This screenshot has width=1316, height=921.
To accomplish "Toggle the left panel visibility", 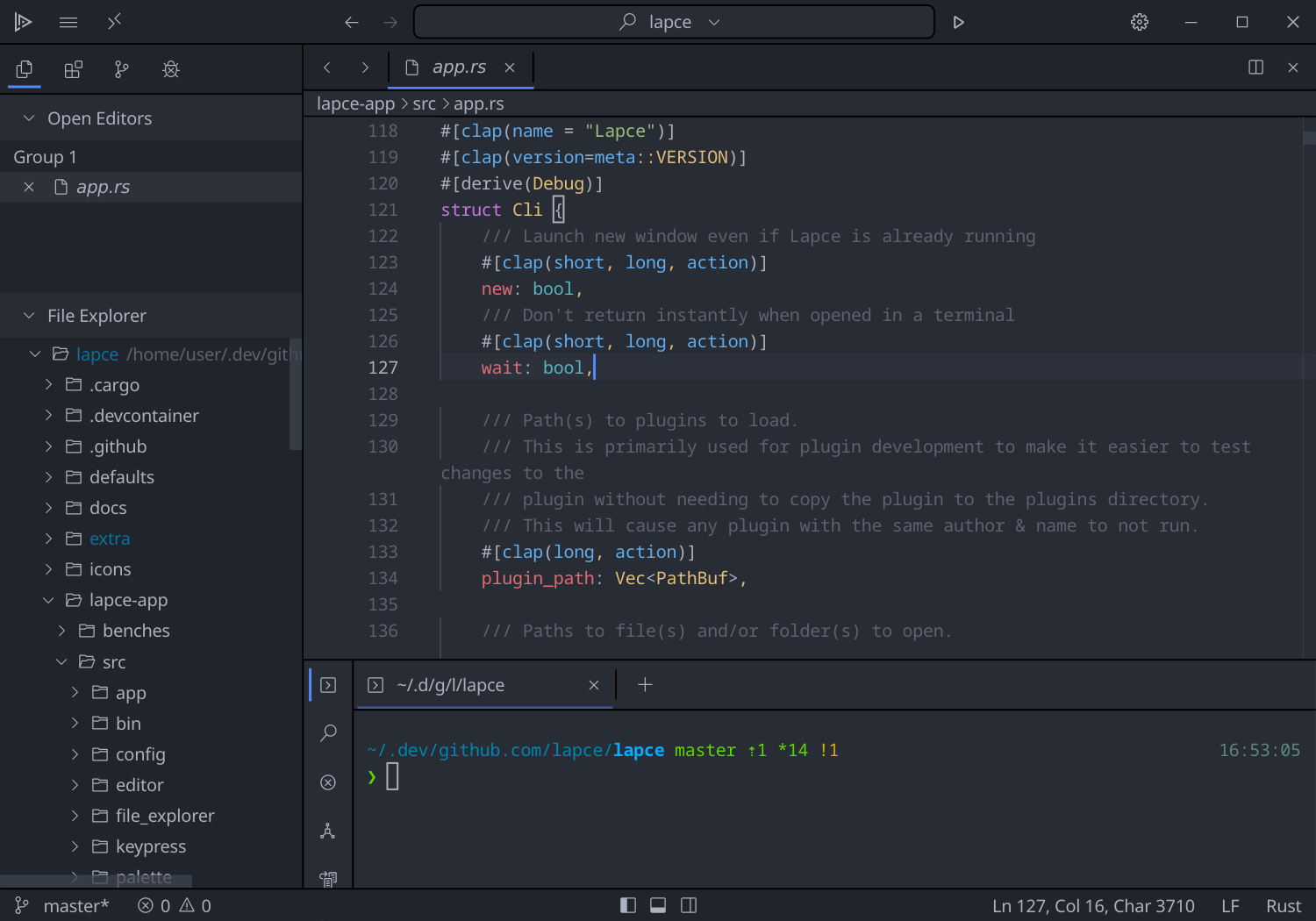I will [x=628, y=905].
